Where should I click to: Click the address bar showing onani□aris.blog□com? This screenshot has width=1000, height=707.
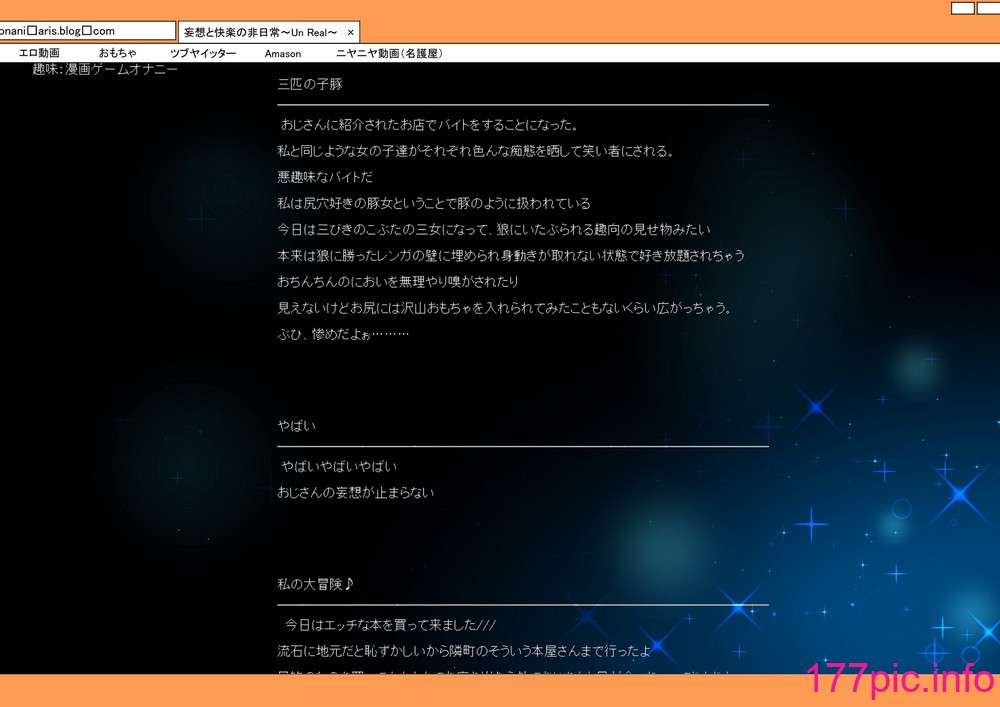[87, 31]
